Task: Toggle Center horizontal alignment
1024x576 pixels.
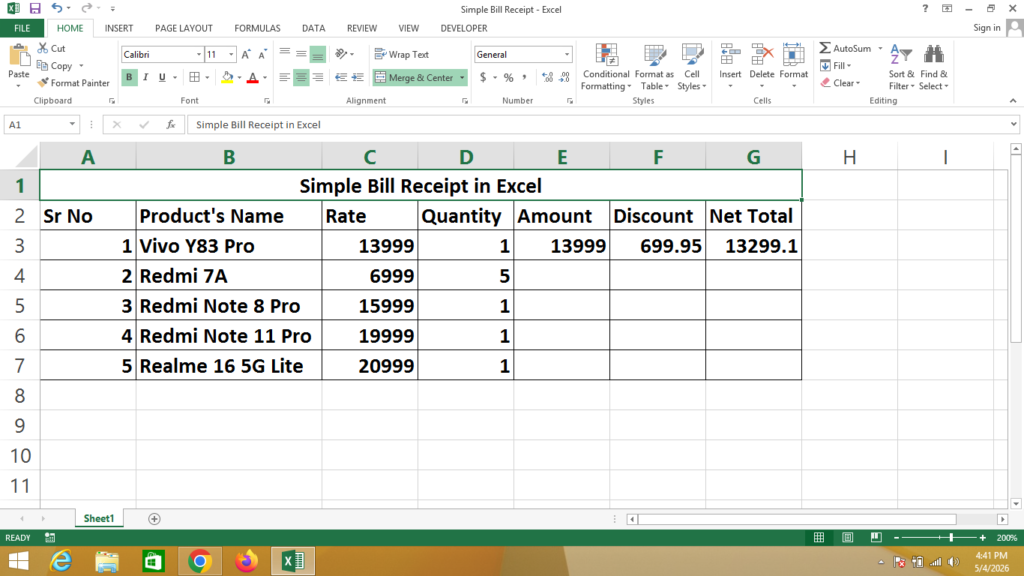Action: pyautogui.click(x=301, y=77)
